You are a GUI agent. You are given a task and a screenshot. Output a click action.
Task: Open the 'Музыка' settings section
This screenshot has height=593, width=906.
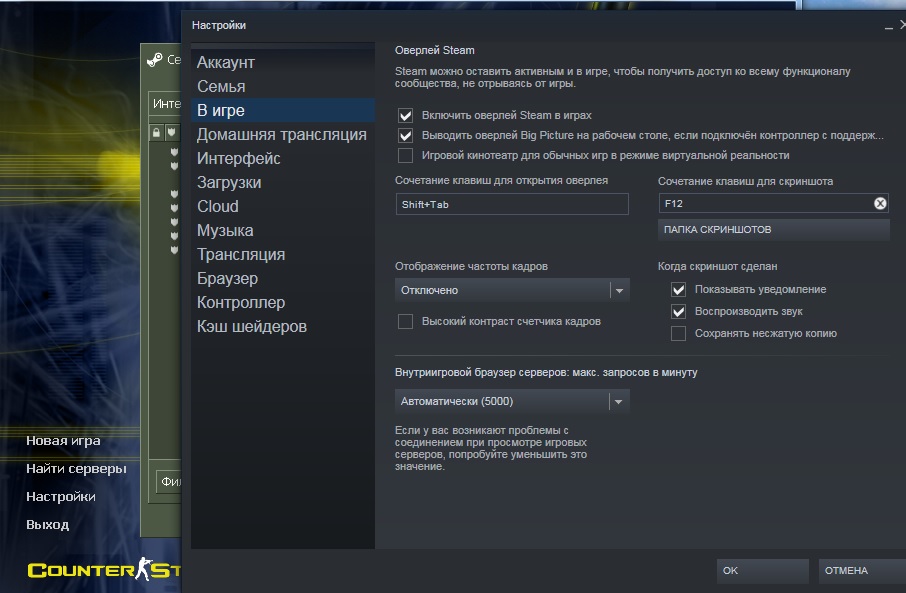(x=283, y=231)
